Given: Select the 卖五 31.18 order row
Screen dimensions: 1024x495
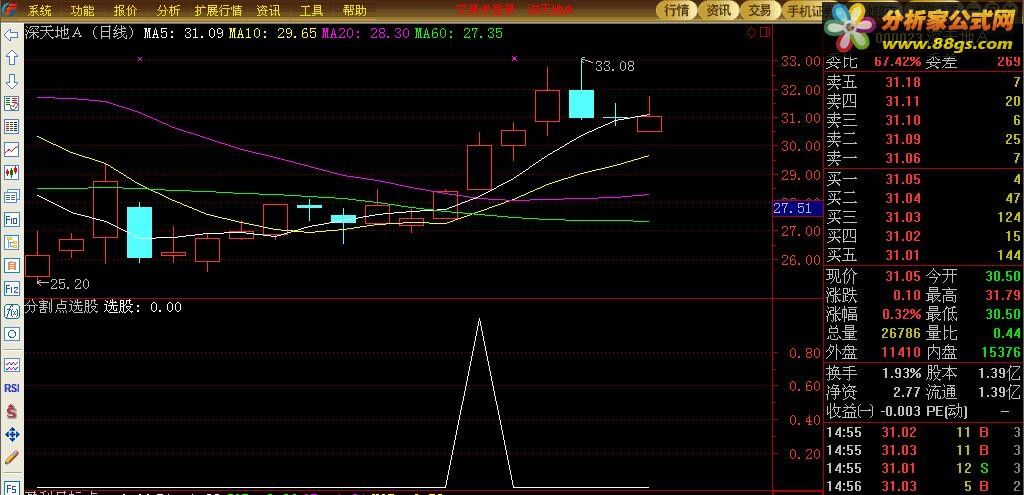Looking at the screenshot, I should pos(923,82).
